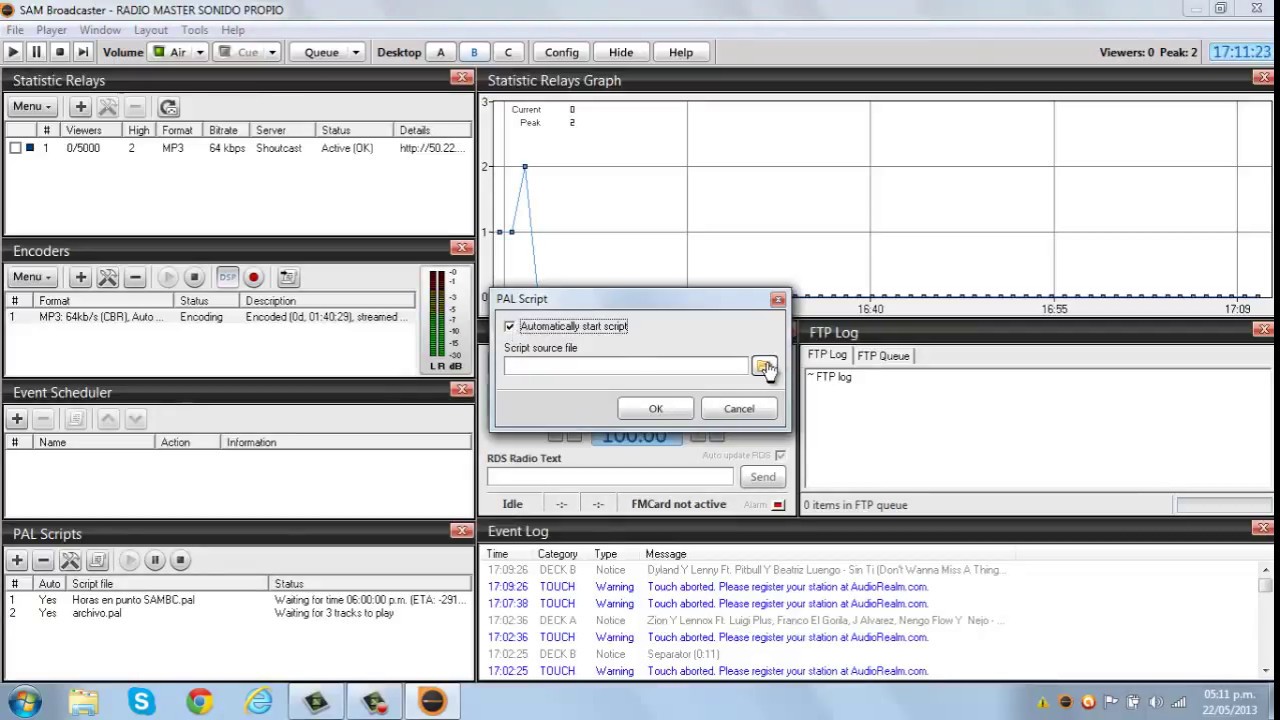Cancel the PAL Script dialog
The image size is (1280, 720).
click(x=739, y=408)
